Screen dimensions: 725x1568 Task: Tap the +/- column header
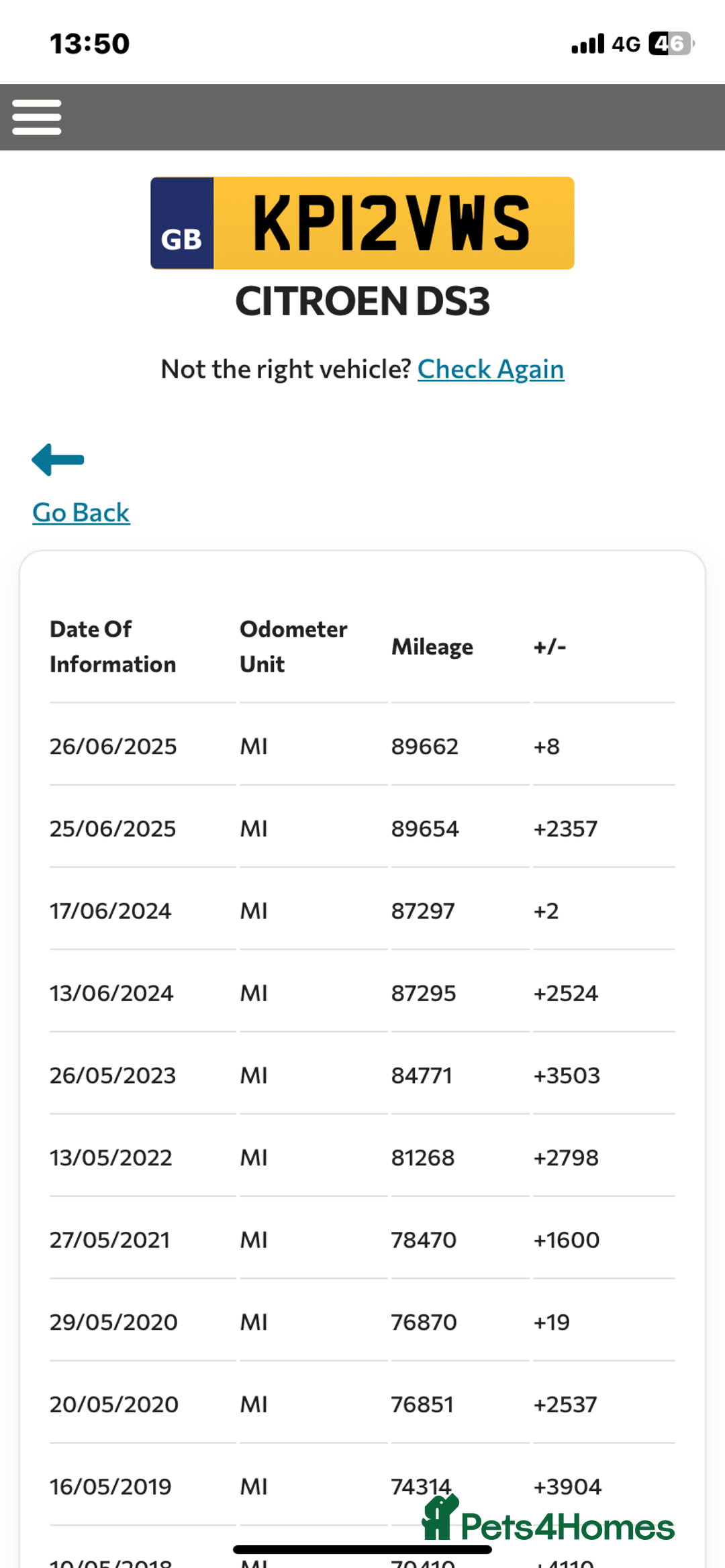(x=550, y=647)
